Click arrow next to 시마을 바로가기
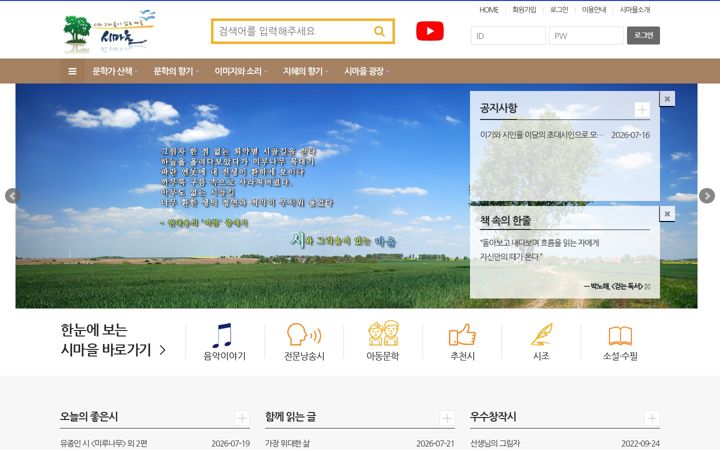 pyautogui.click(x=163, y=350)
